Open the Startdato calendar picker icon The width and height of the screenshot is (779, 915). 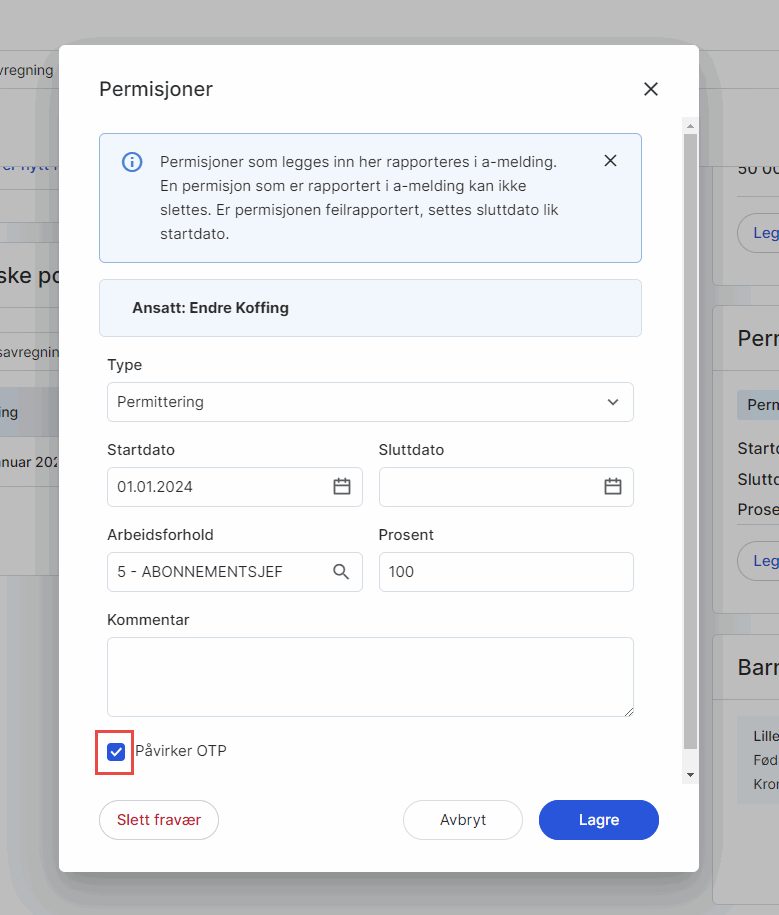(342, 487)
